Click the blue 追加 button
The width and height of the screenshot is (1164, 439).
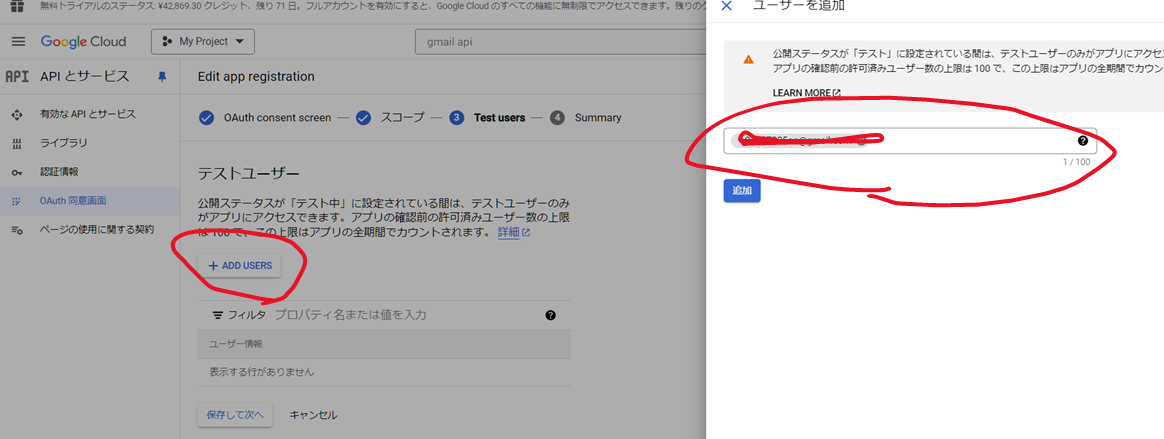(742, 190)
